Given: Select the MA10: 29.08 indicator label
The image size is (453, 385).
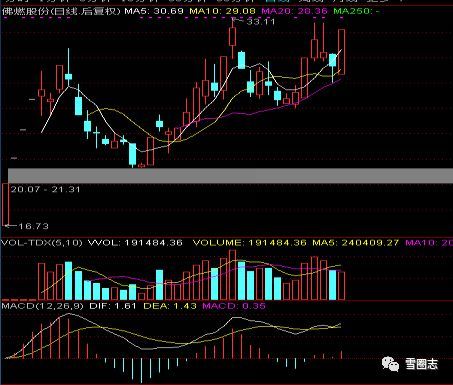Looking at the screenshot, I should point(223,11).
